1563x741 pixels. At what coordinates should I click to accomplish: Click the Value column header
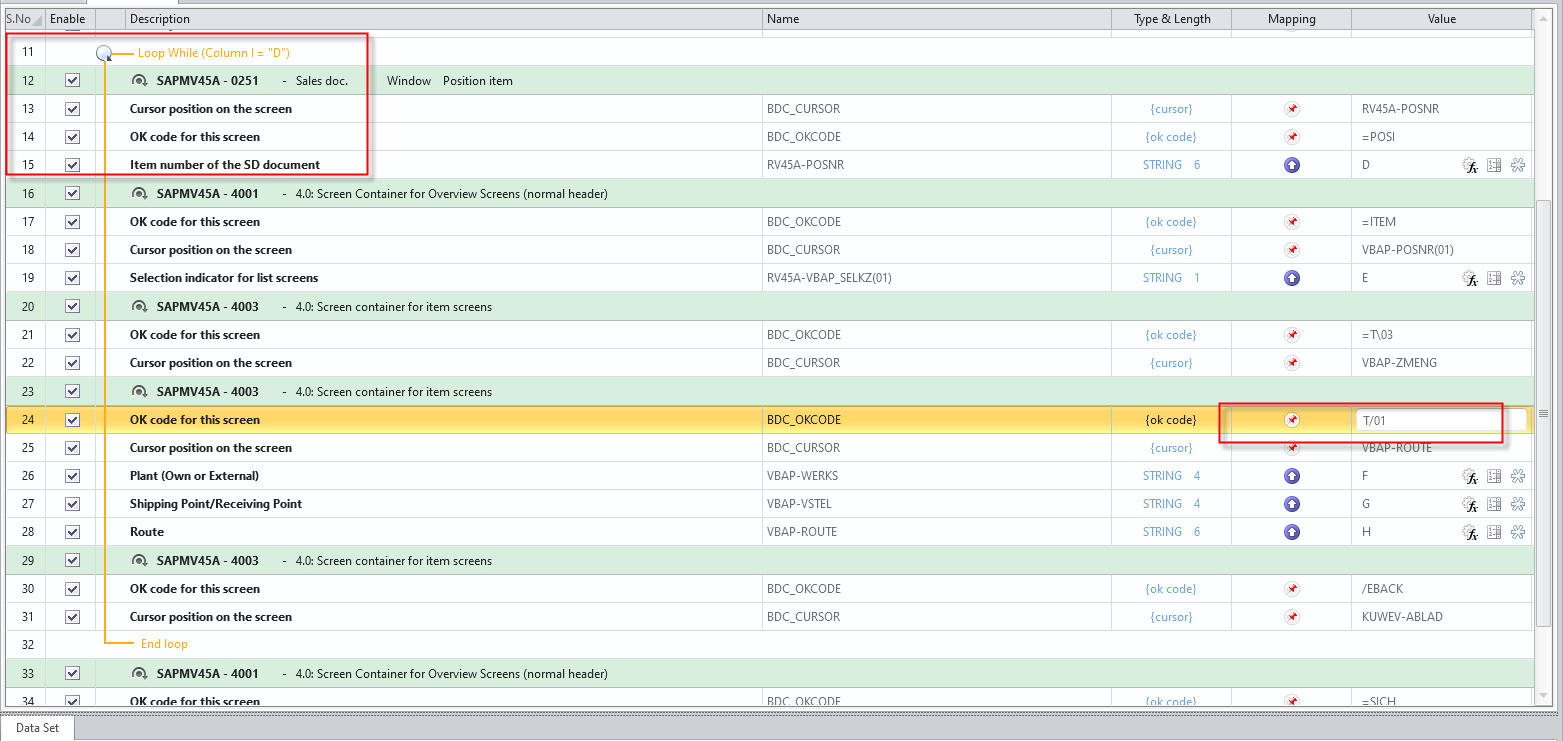1441,19
